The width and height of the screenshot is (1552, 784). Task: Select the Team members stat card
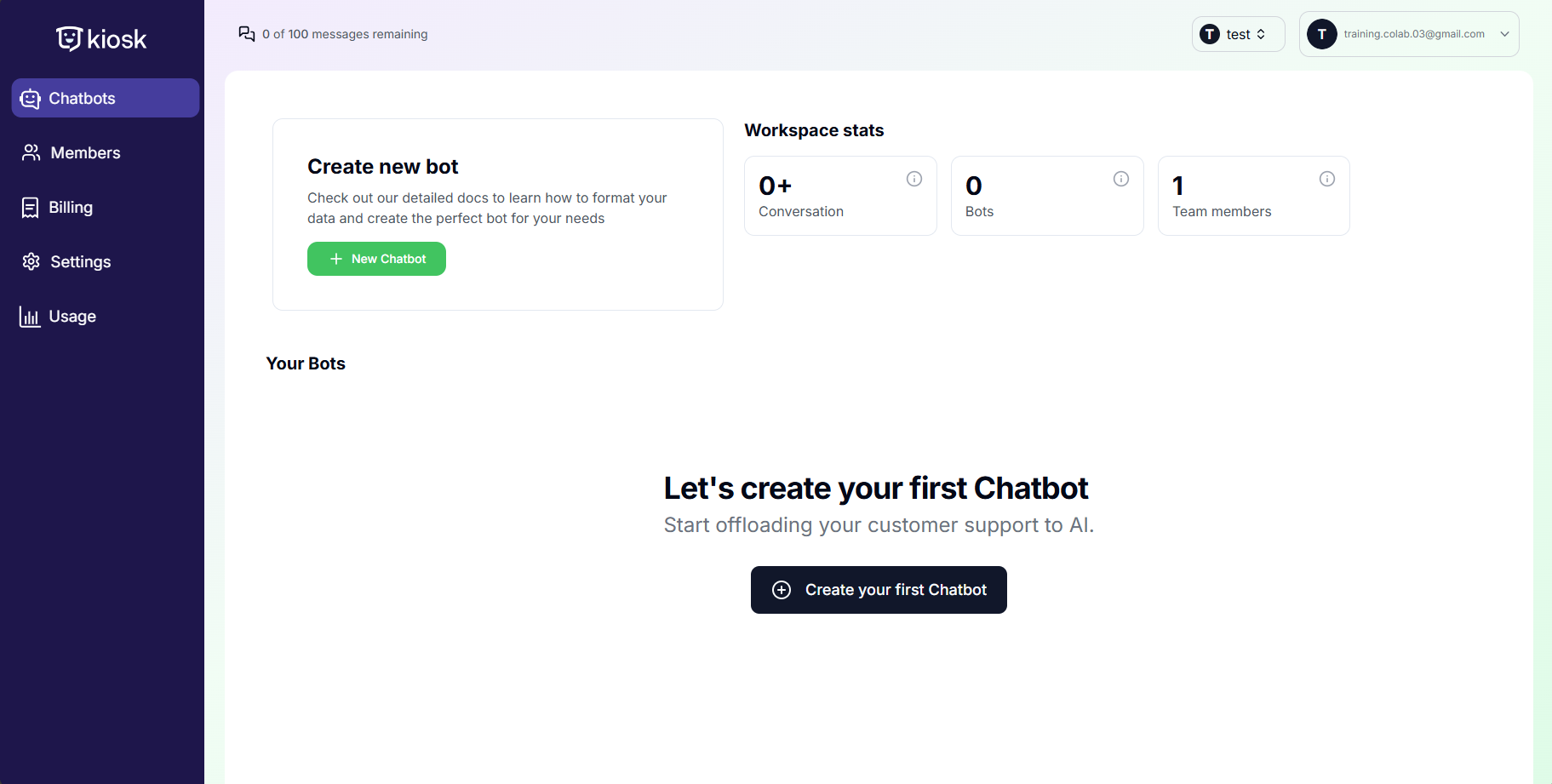pos(1253,197)
